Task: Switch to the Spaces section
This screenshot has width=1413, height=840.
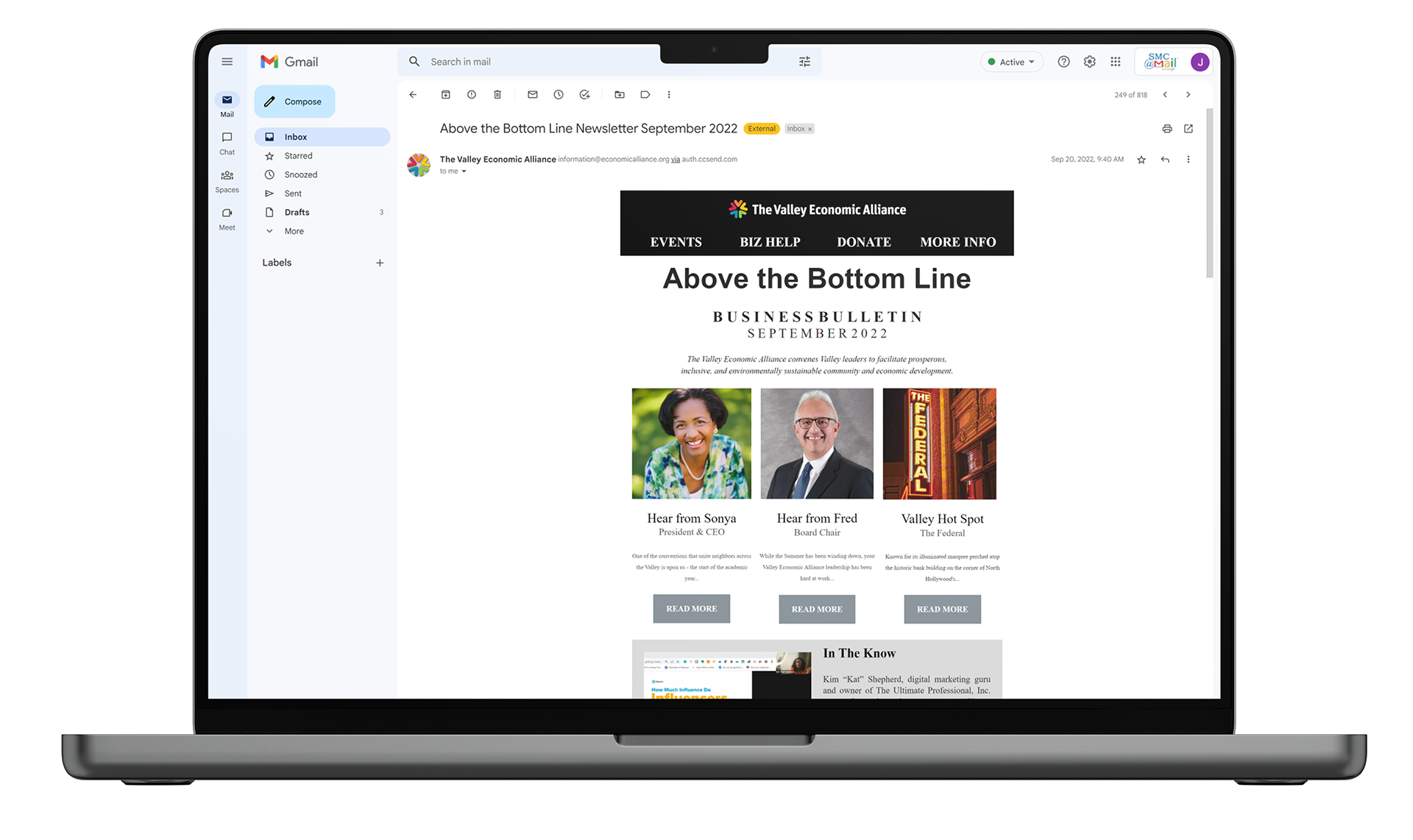Action: point(227,181)
